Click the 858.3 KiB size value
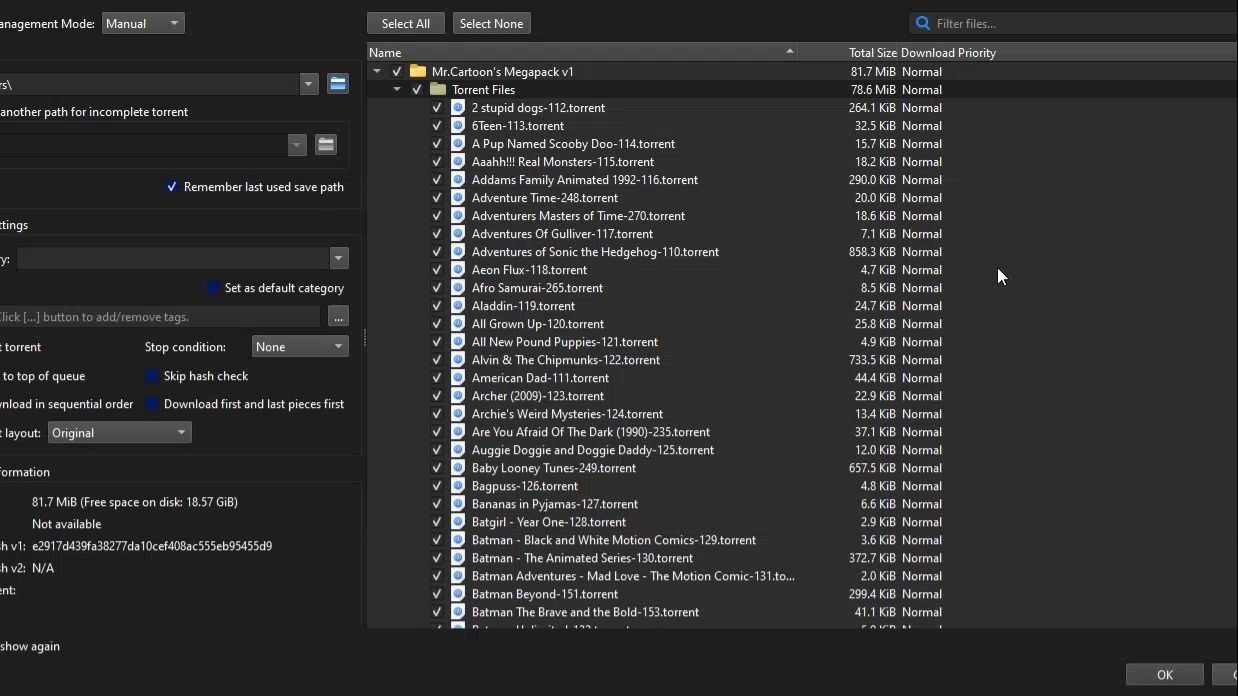This screenshot has height=696, width=1238. pos(872,251)
